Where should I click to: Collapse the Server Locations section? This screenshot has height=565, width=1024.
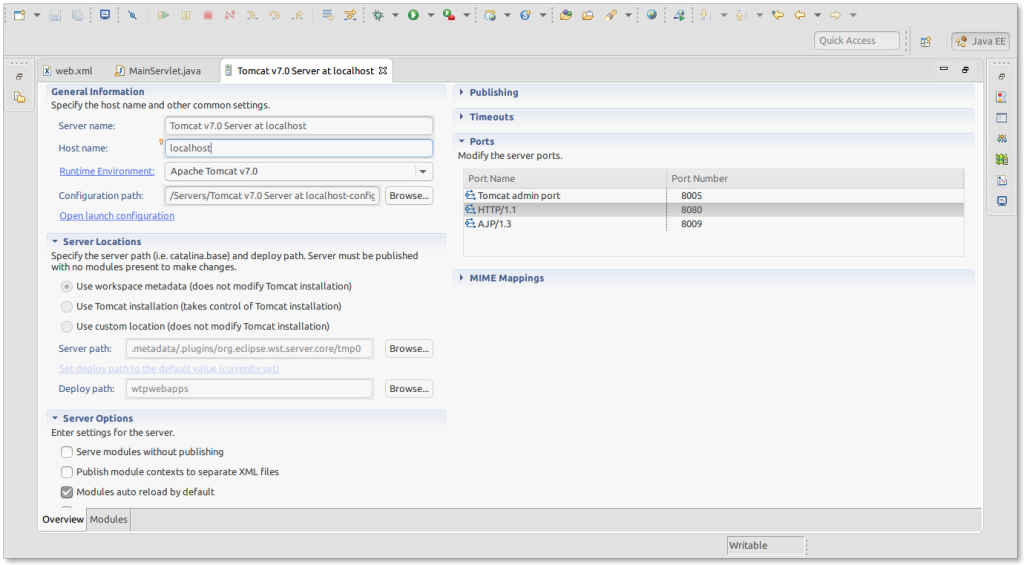click(x=55, y=242)
